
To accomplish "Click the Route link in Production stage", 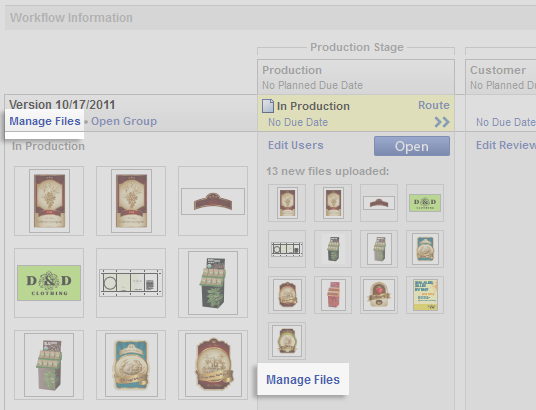I will pos(433,105).
